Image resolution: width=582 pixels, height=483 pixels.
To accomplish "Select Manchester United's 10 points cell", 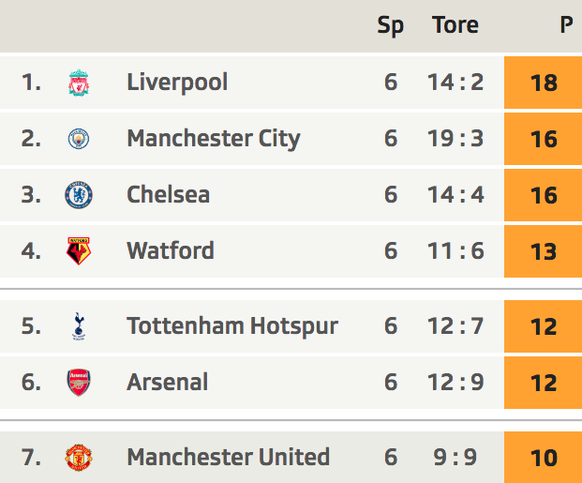I will pos(543,457).
